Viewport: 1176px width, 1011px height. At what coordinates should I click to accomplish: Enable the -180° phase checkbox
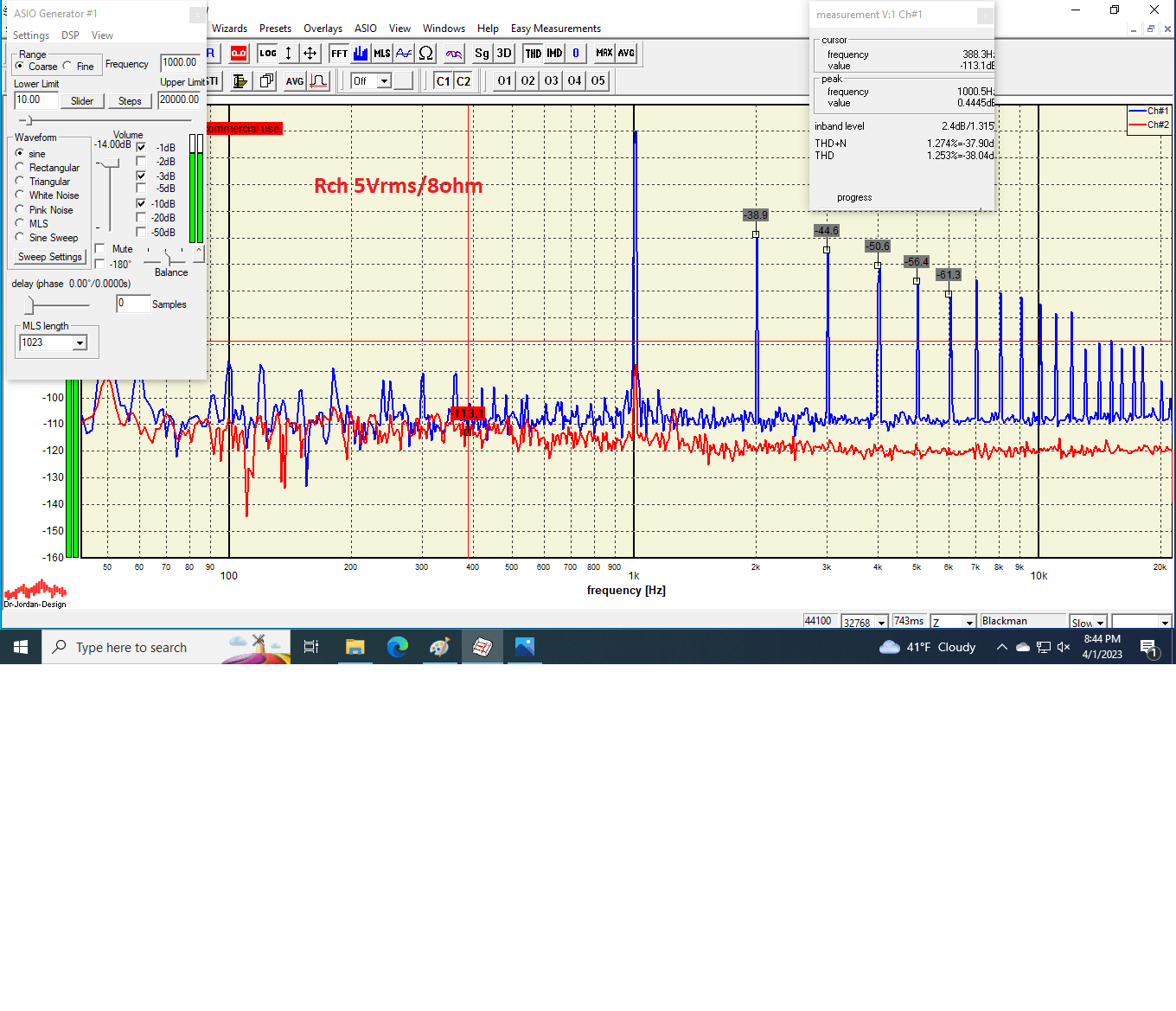(99, 264)
